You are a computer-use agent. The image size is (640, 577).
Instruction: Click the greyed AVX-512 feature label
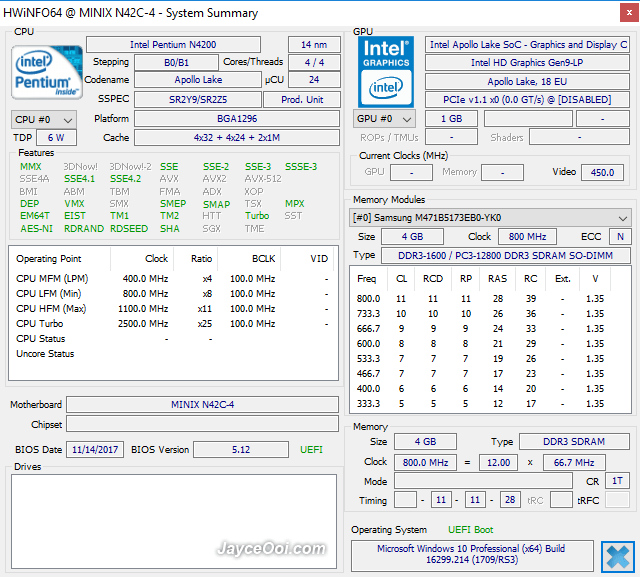pyautogui.click(x=263, y=179)
